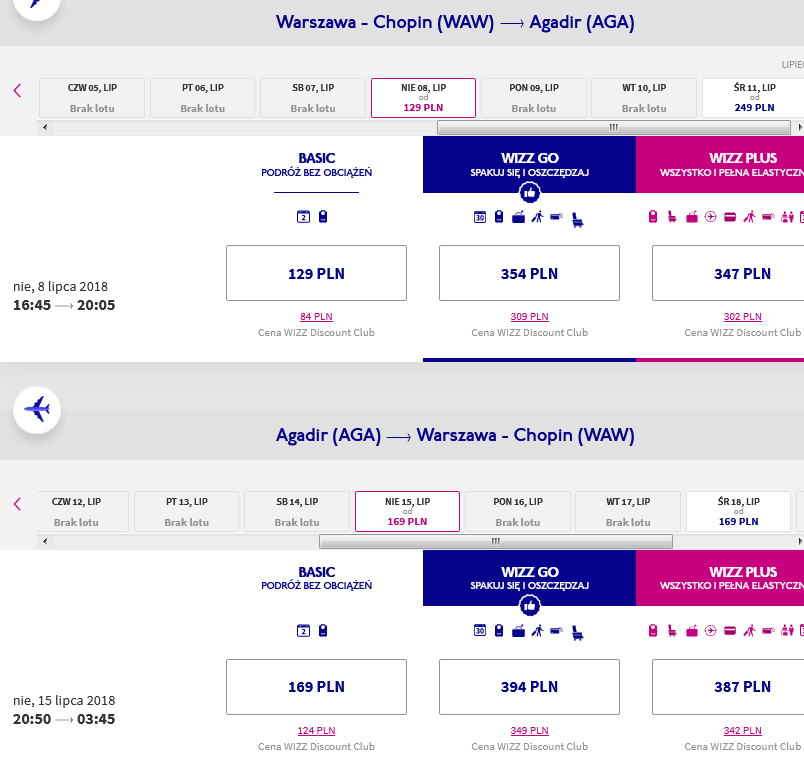
Task: Click the pink suitcase icon under WIZZ PLUS for the Agadir–Warszawa flight
Action: [x=692, y=631]
